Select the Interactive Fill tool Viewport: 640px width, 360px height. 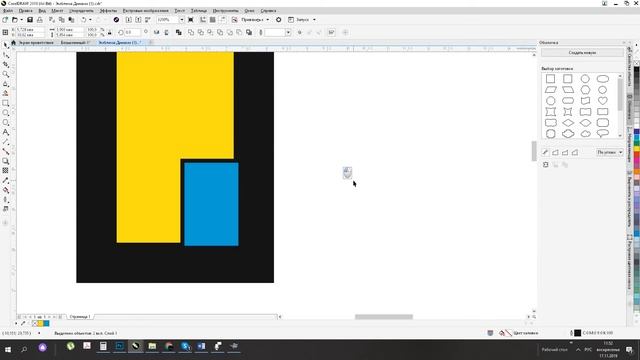pos(5,190)
